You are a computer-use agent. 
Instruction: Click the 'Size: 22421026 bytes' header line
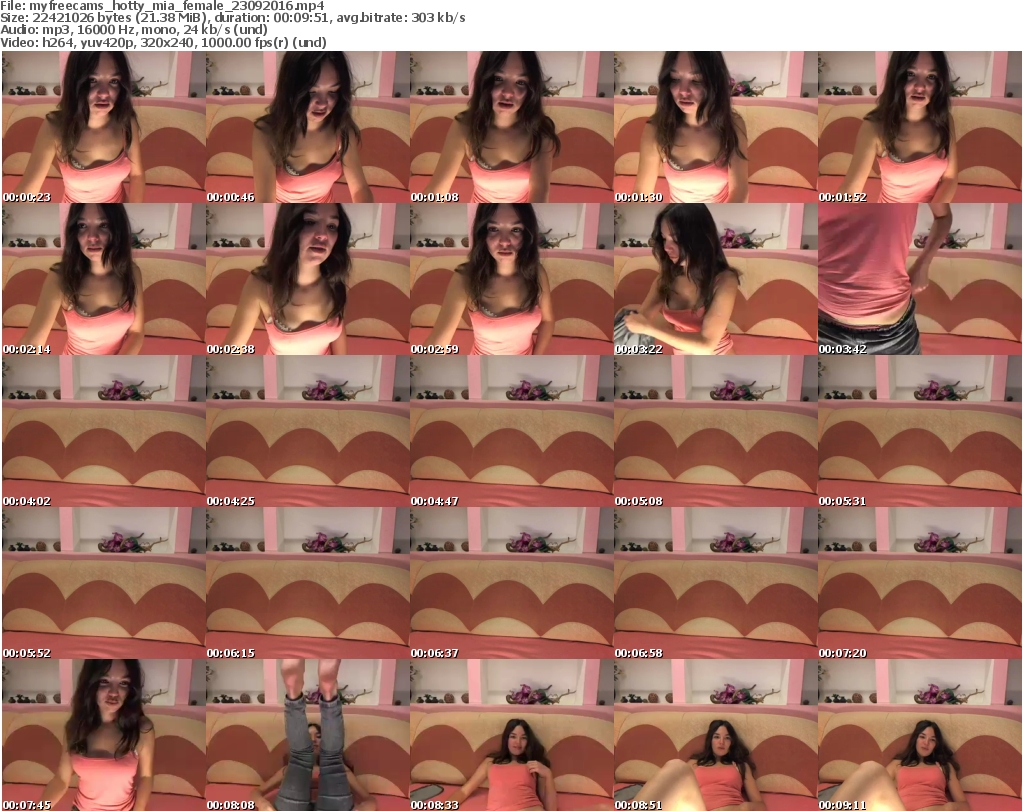pos(232,18)
